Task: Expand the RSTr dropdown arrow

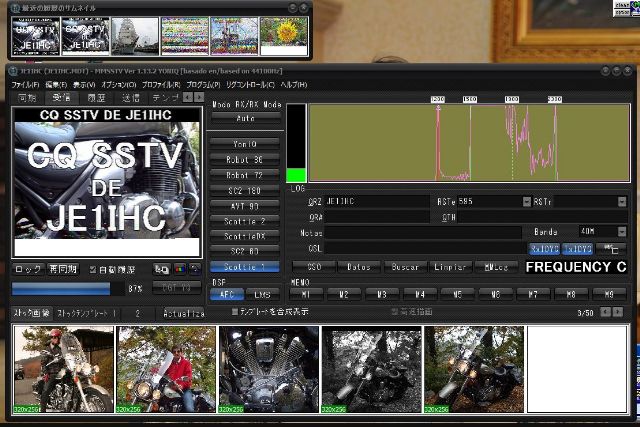Action: tap(621, 201)
